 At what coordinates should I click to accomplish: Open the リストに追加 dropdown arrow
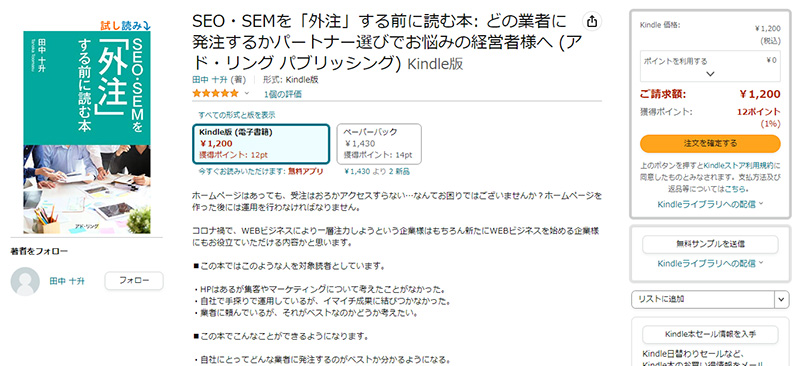782,299
